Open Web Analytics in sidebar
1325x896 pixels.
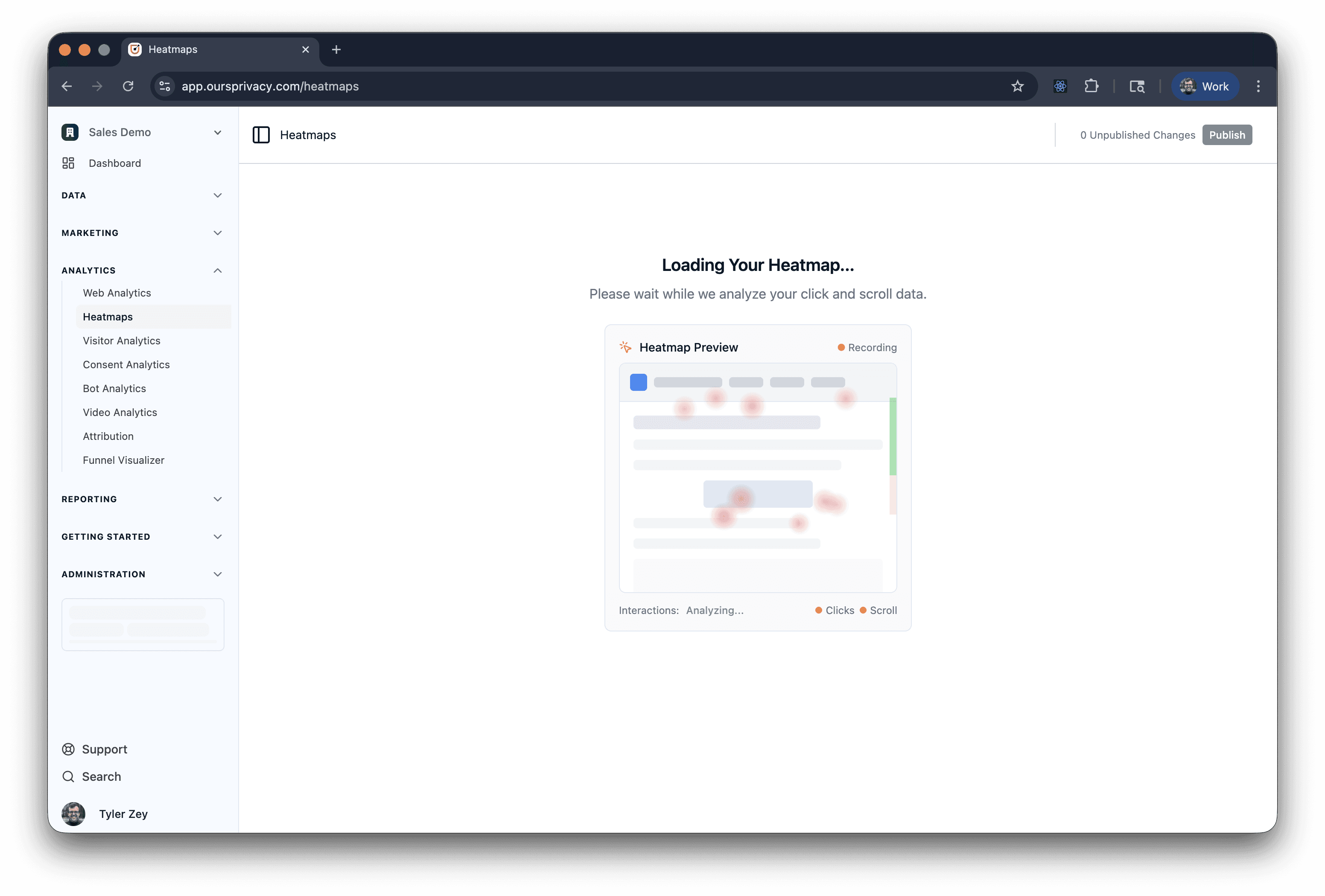coord(117,293)
